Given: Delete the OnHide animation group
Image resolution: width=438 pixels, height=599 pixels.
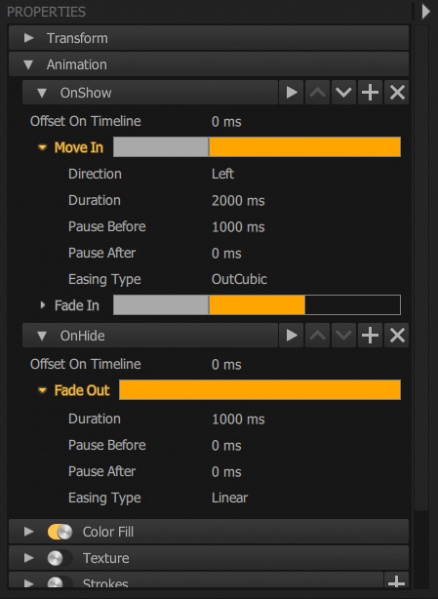Looking at the screenshot, I should point(397,335).
